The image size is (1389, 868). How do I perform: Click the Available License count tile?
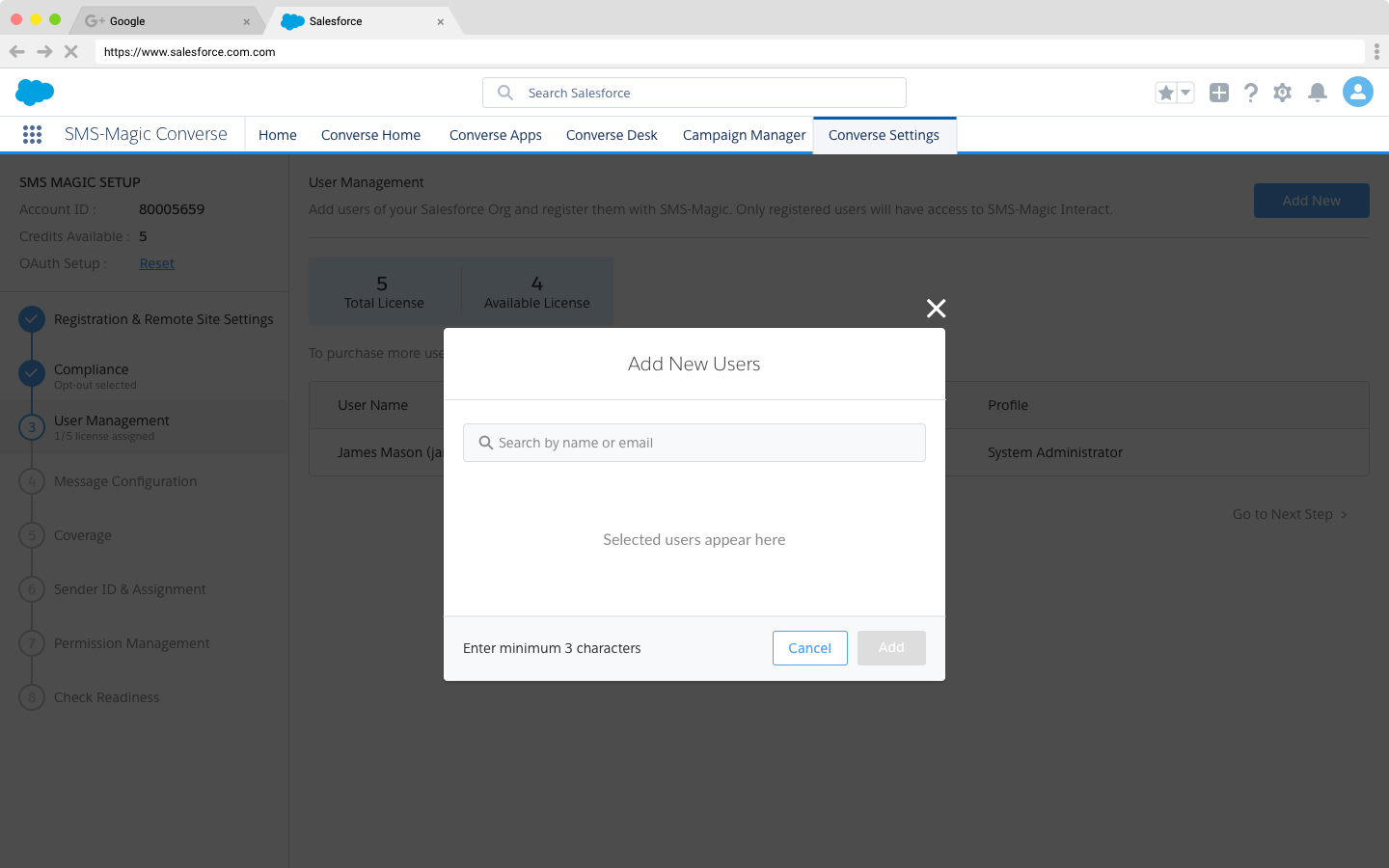(537, 291)
